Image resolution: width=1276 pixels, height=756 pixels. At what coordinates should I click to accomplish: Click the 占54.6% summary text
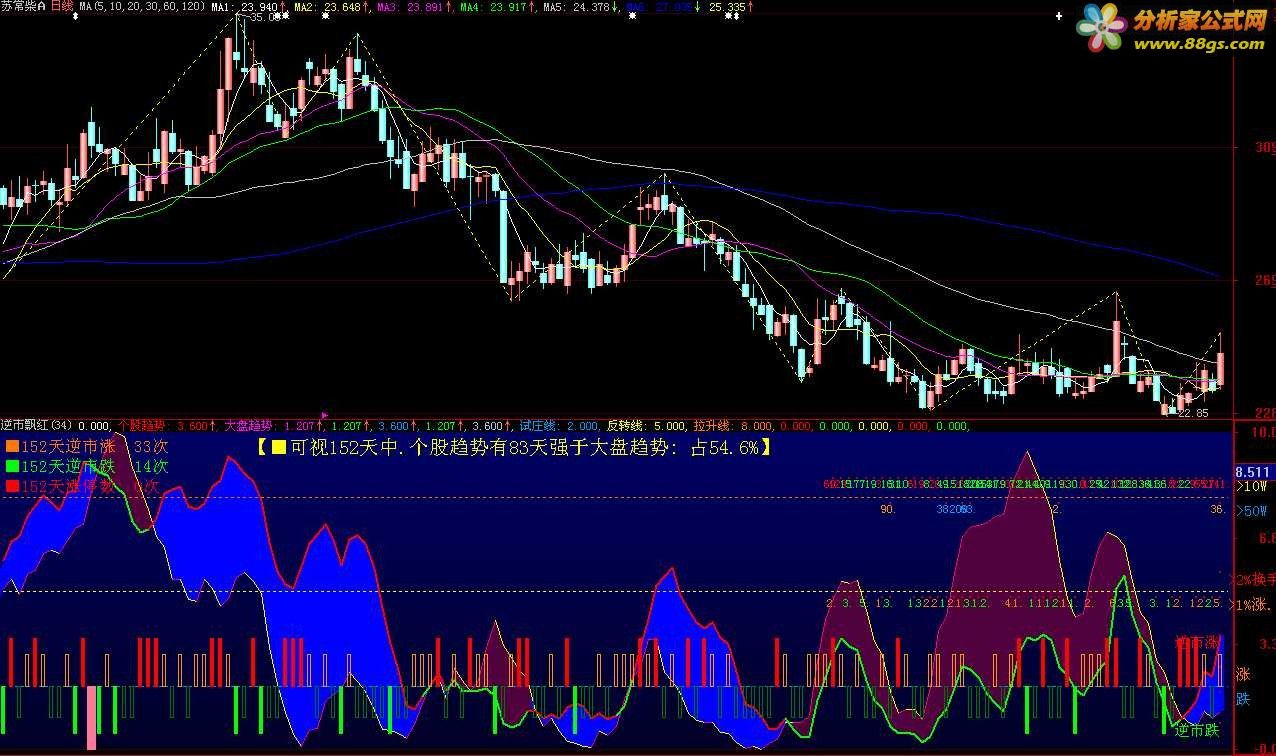tap(724, 447)
